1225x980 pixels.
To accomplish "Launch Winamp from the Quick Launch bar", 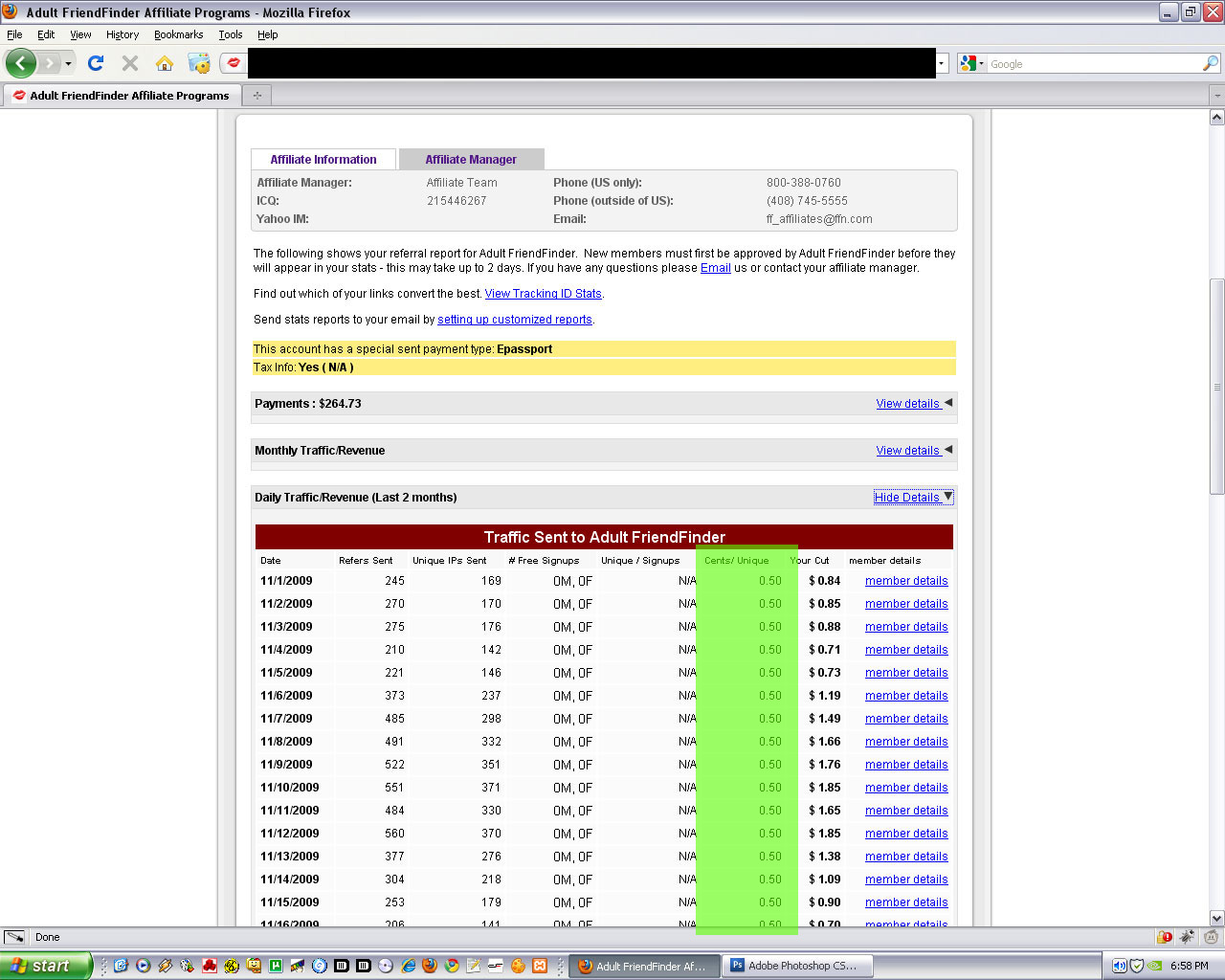I will coord(166,966).
